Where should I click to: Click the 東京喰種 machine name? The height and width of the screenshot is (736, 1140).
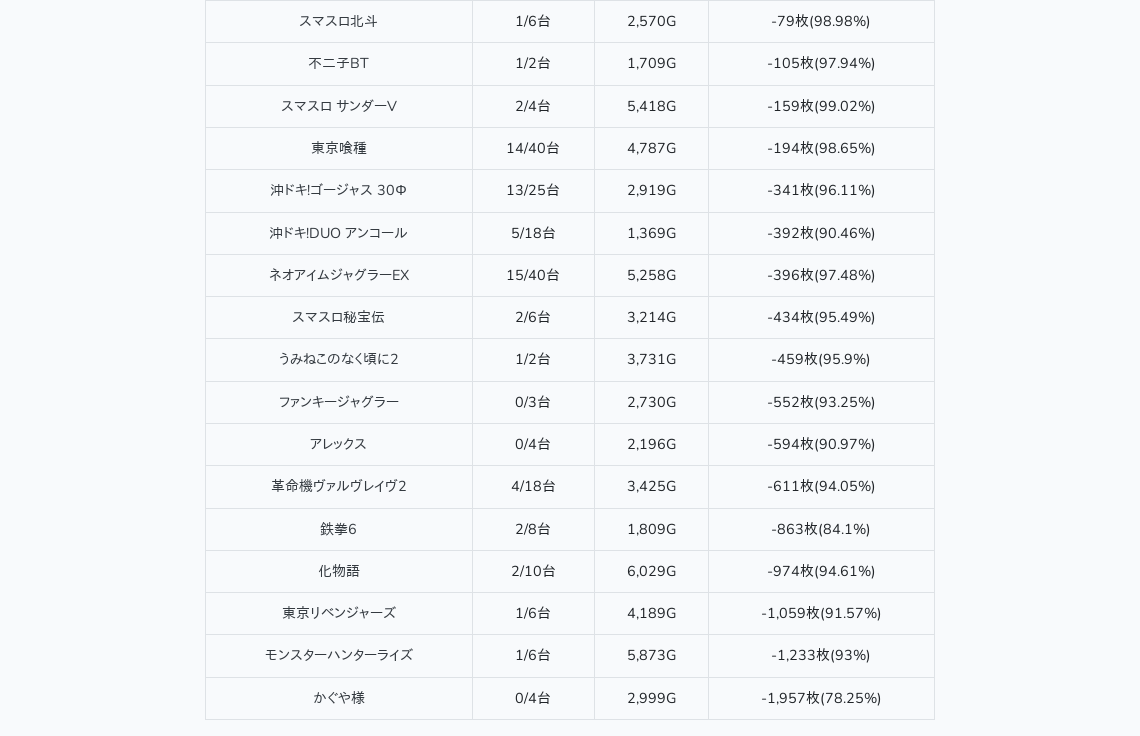pos(338,148)
